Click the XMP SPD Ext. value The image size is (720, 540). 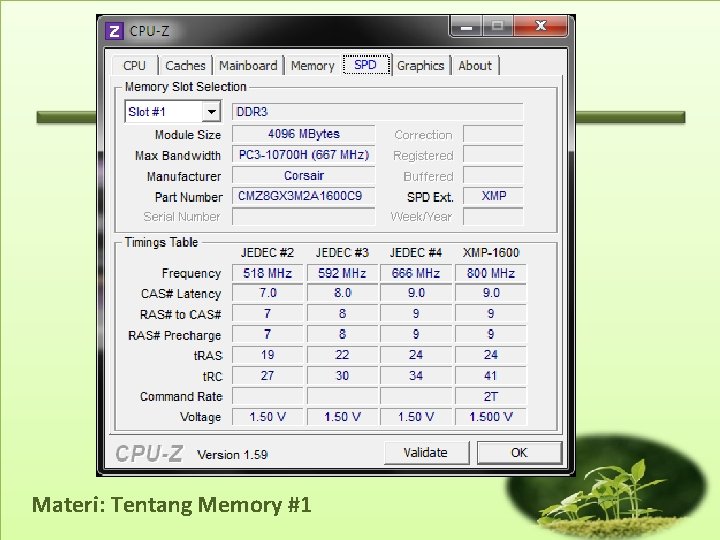click(493, 196)
